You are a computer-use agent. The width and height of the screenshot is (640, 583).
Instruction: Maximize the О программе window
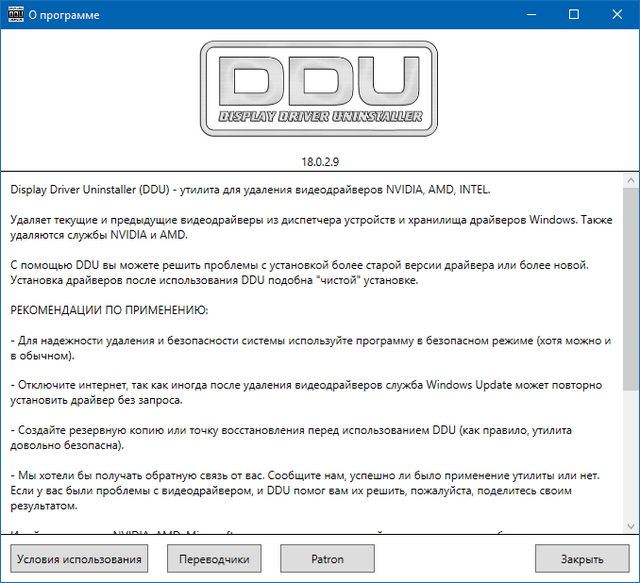[x=572, y=15]
